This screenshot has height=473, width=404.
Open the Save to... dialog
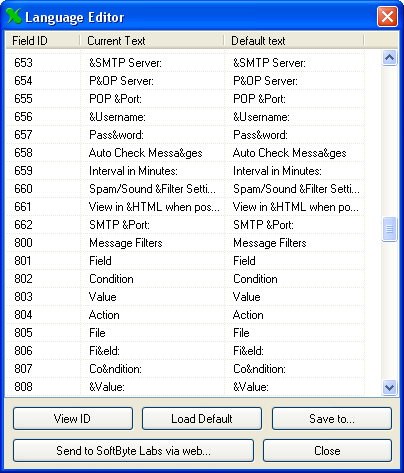click(332, 419)
